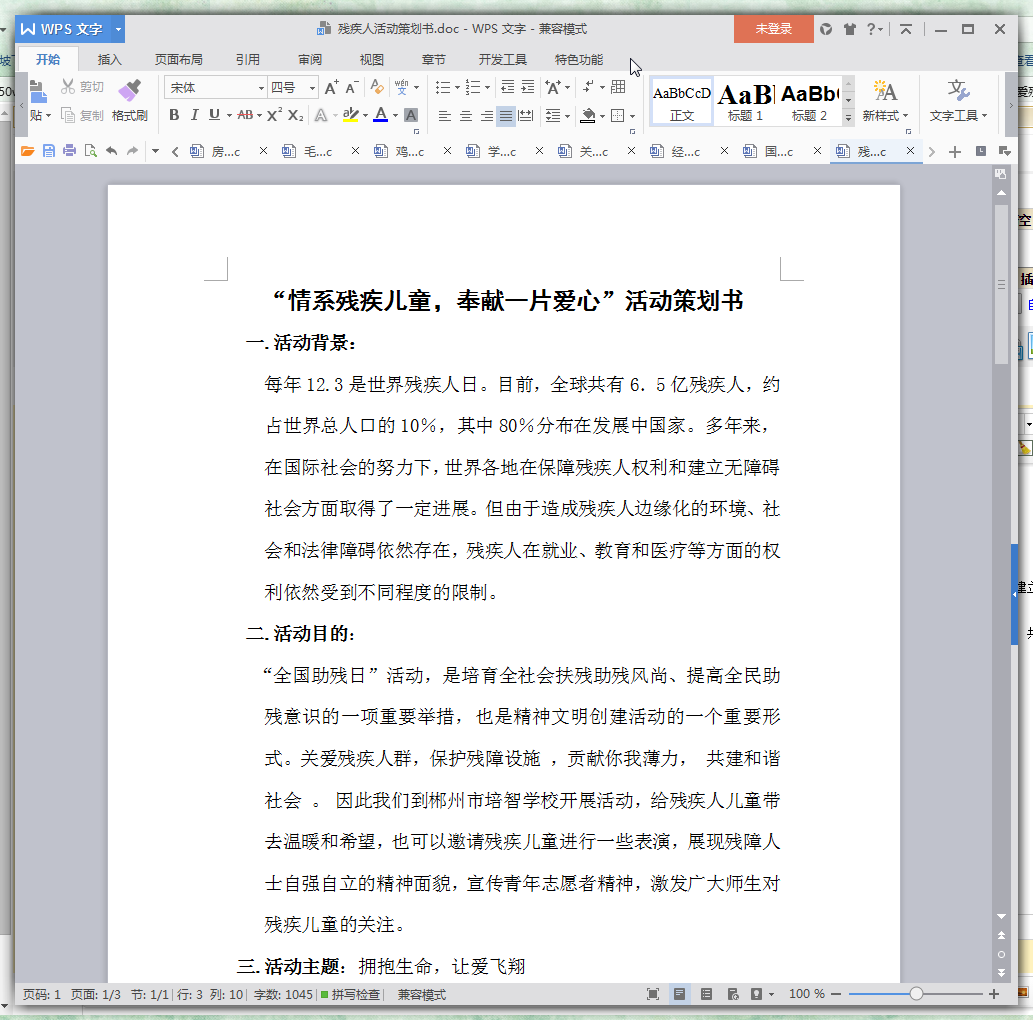Viewport: 1033px width, 1020px height.
Task: Align text left
Action: tap(445, 116)
